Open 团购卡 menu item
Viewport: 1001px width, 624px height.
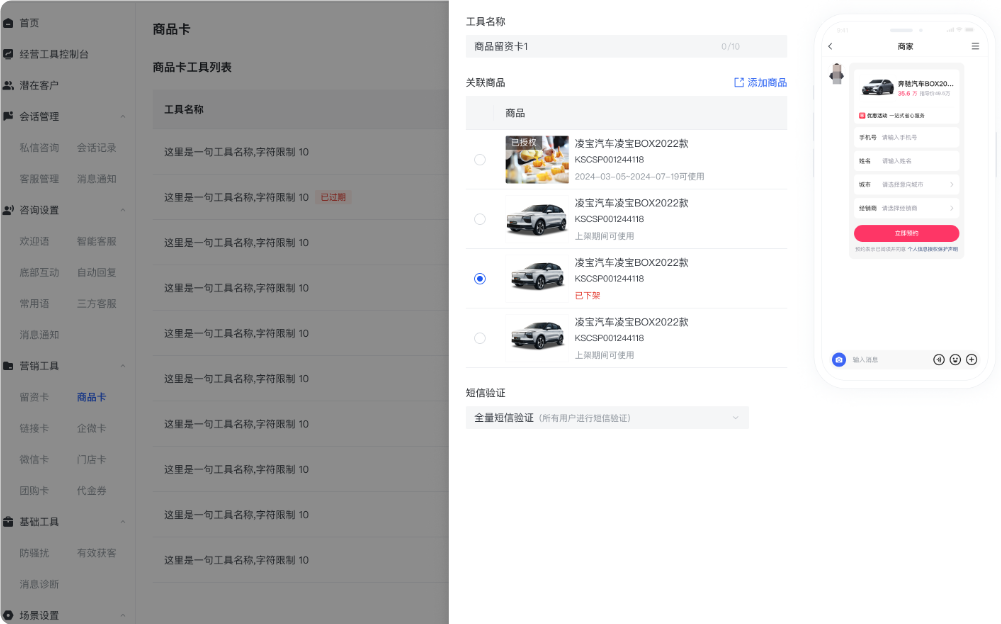pos(34,491)
